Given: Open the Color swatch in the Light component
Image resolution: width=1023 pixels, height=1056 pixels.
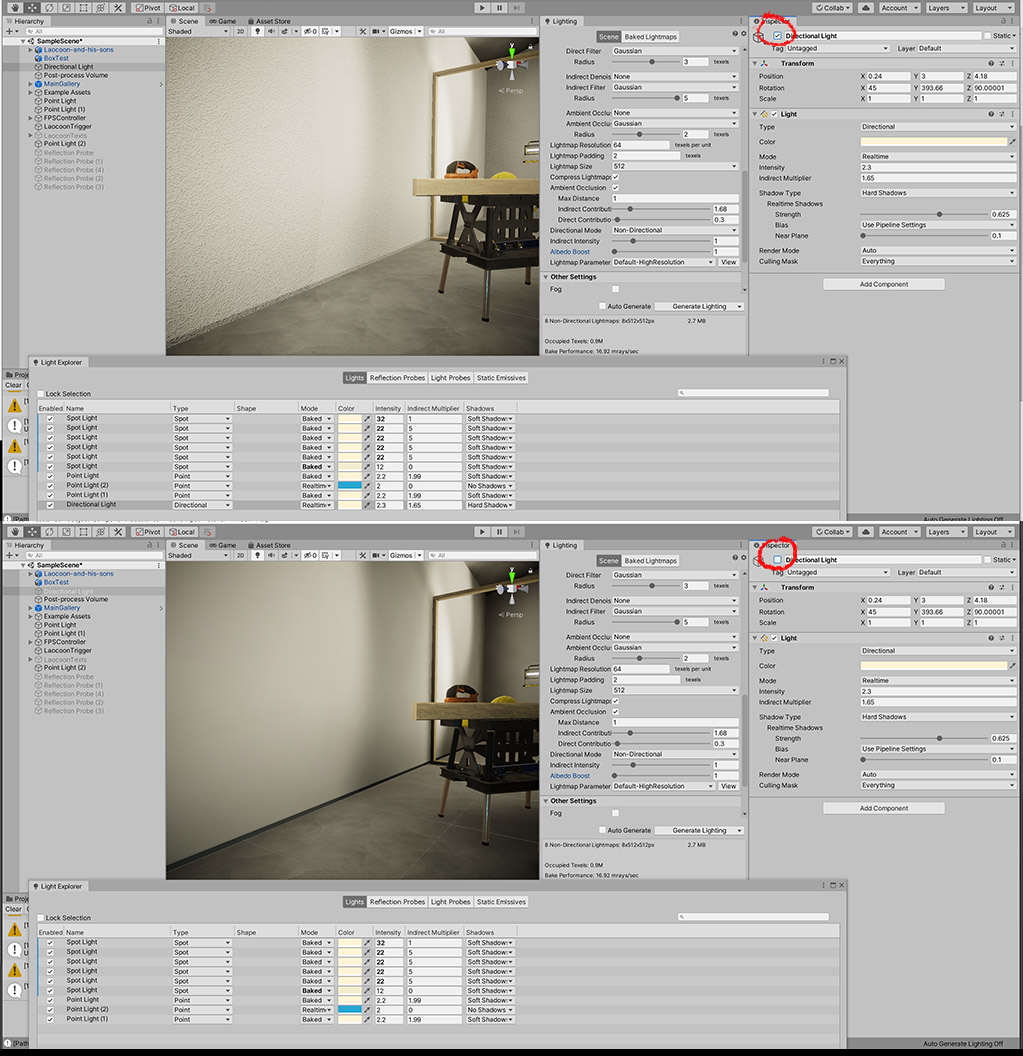Looking at the screenshot, I should pyautogui.click(x=935, y=140).
